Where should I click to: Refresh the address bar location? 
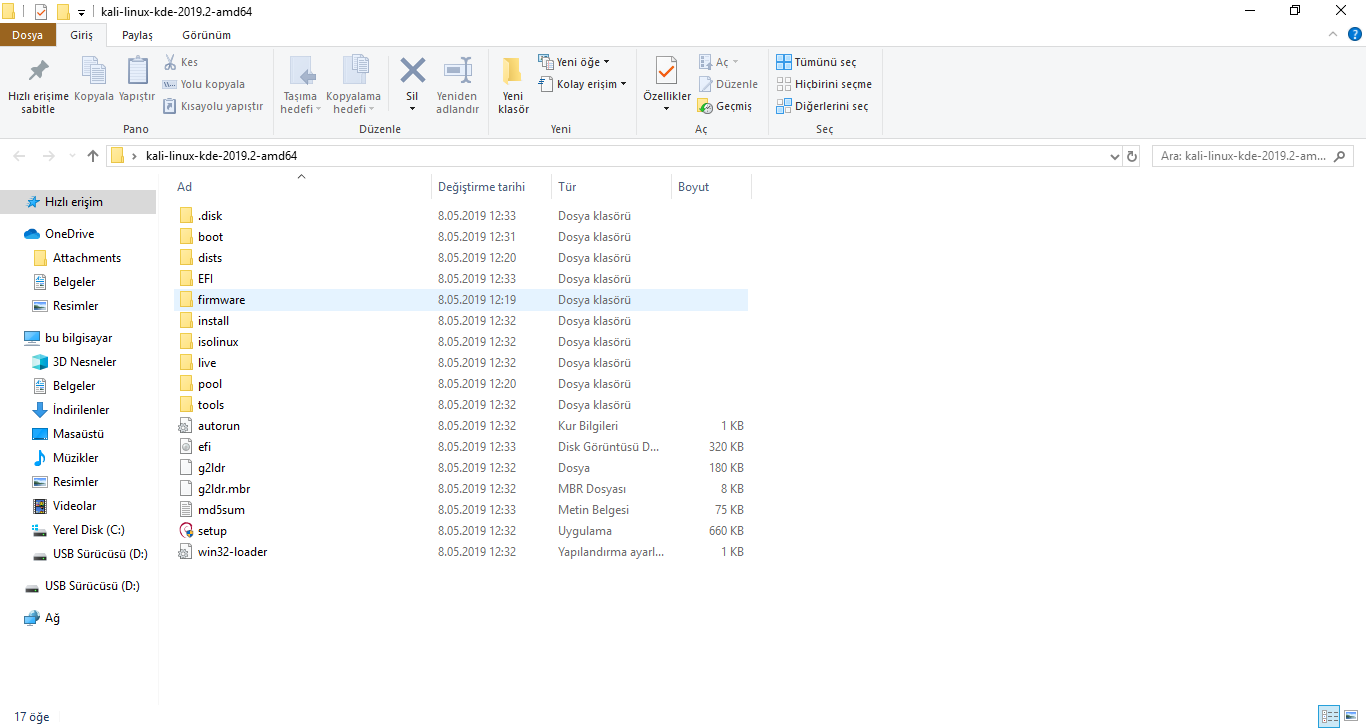click(1132, 156)
